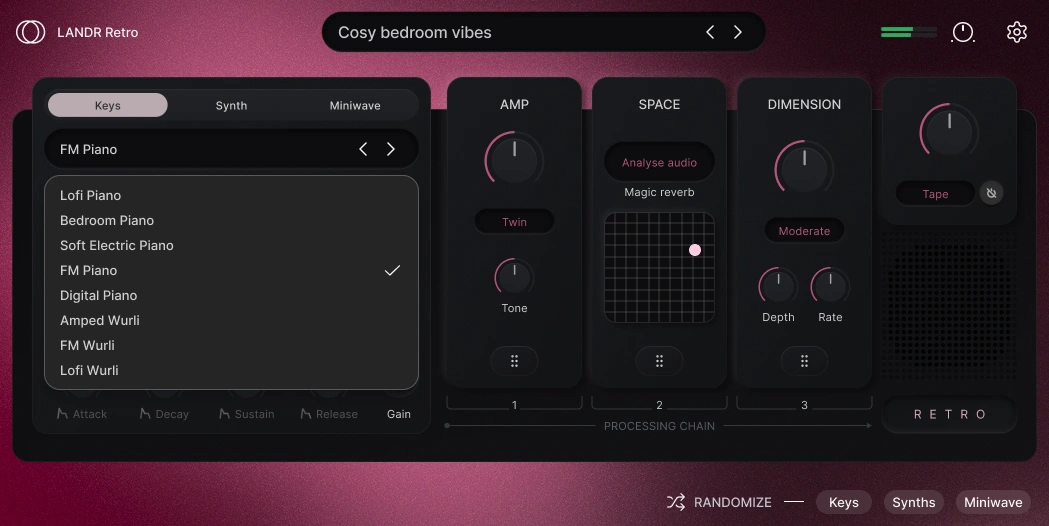Screen dimensions: 1049x526
Task: Click the Gain label
Action: point(399,414)
